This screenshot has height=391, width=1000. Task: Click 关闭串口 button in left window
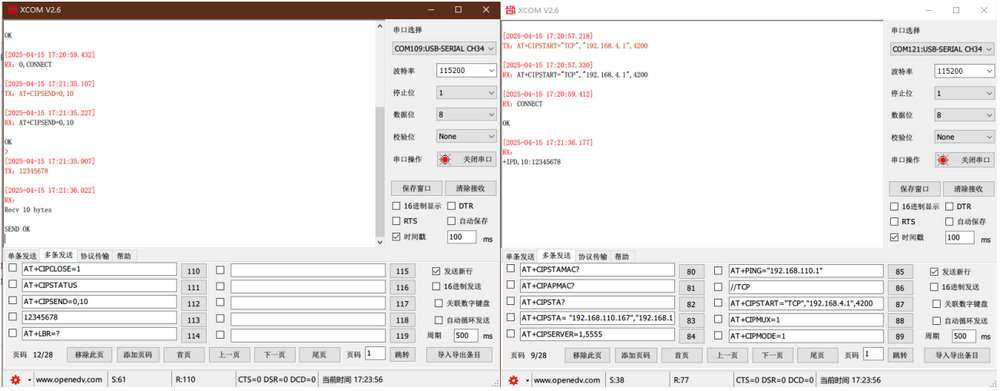tap(466, 159)
